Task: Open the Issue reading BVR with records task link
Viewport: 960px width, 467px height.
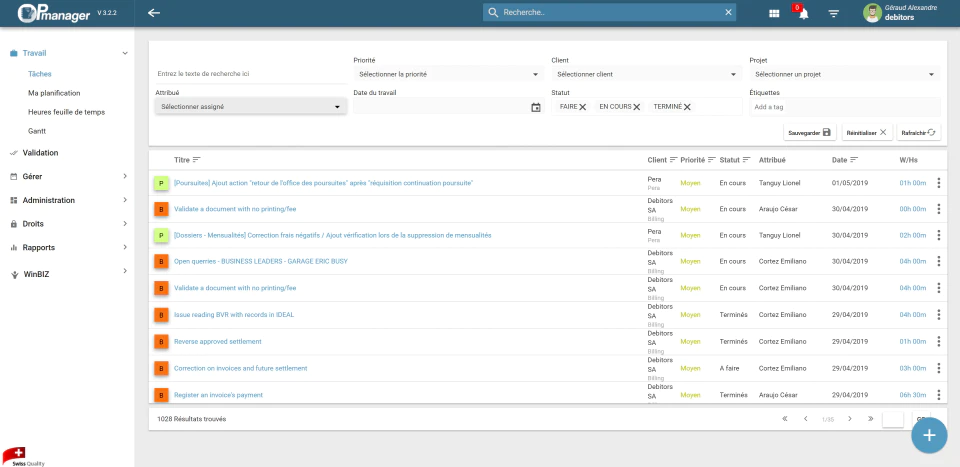Action: (234, 315)
